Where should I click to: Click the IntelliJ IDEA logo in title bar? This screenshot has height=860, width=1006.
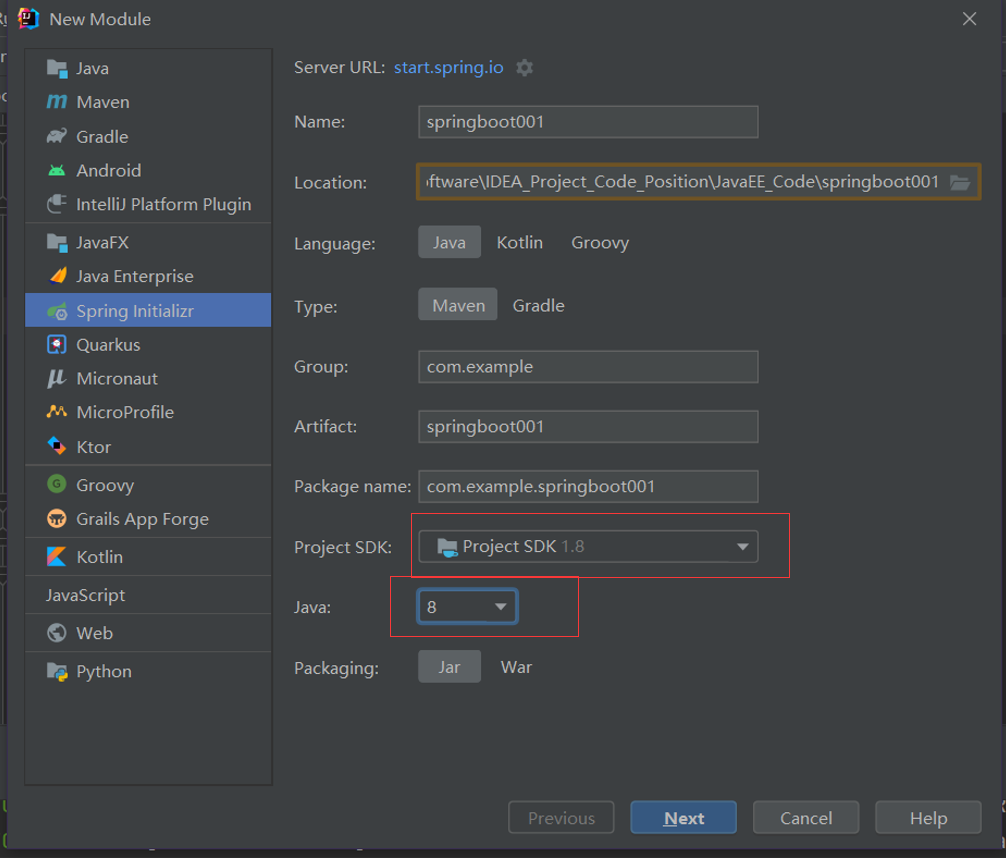[x=28, y=19]
